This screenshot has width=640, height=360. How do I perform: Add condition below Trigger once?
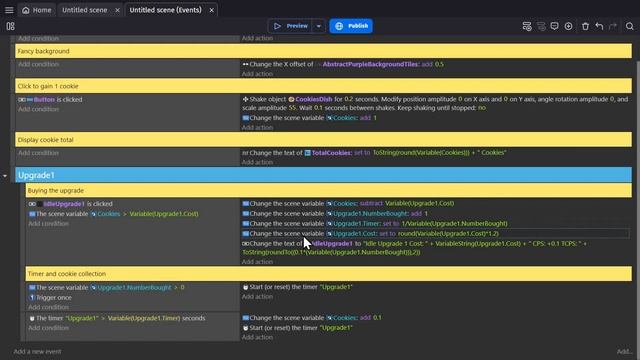49,307
